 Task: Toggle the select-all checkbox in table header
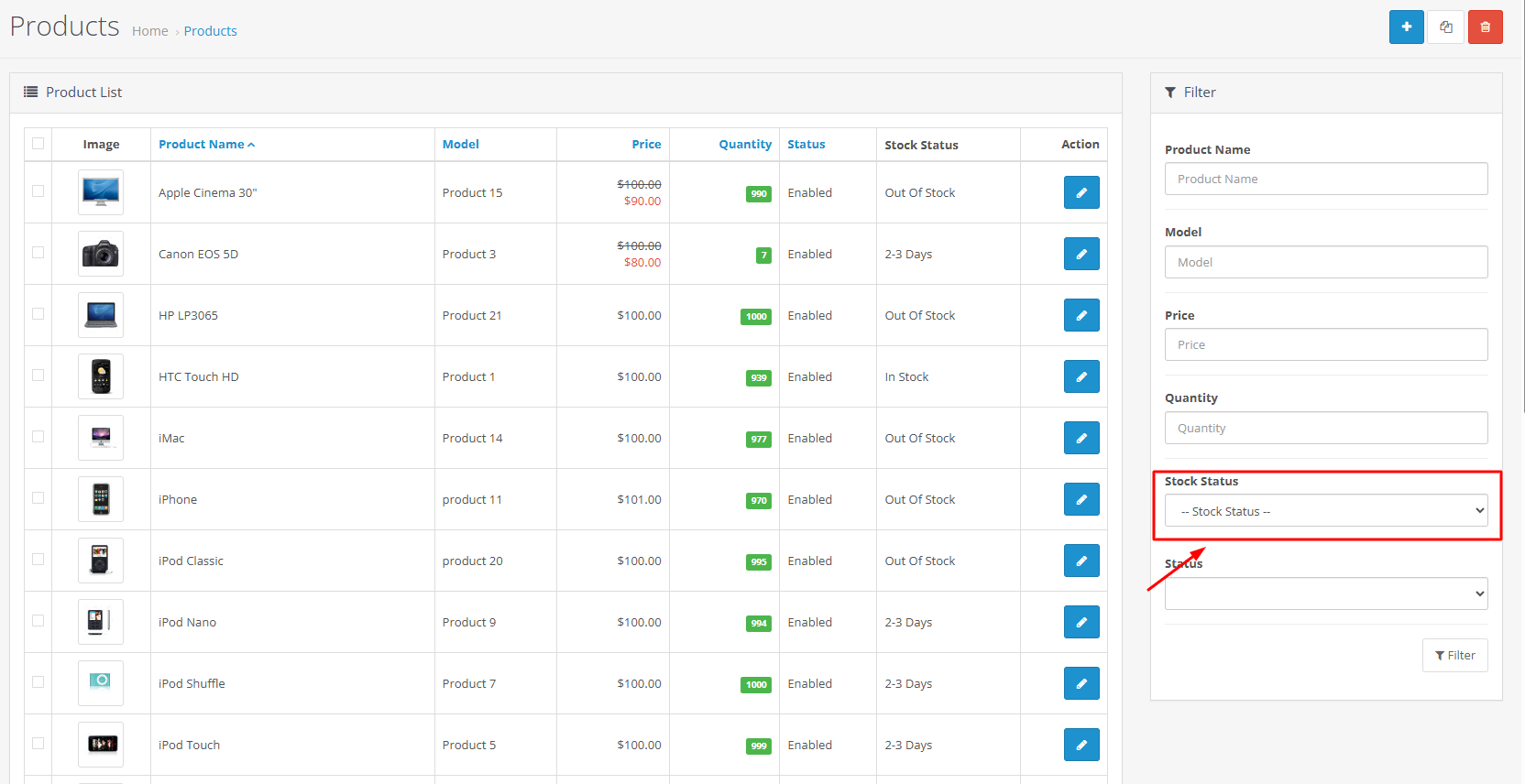(x=38, y=143)
